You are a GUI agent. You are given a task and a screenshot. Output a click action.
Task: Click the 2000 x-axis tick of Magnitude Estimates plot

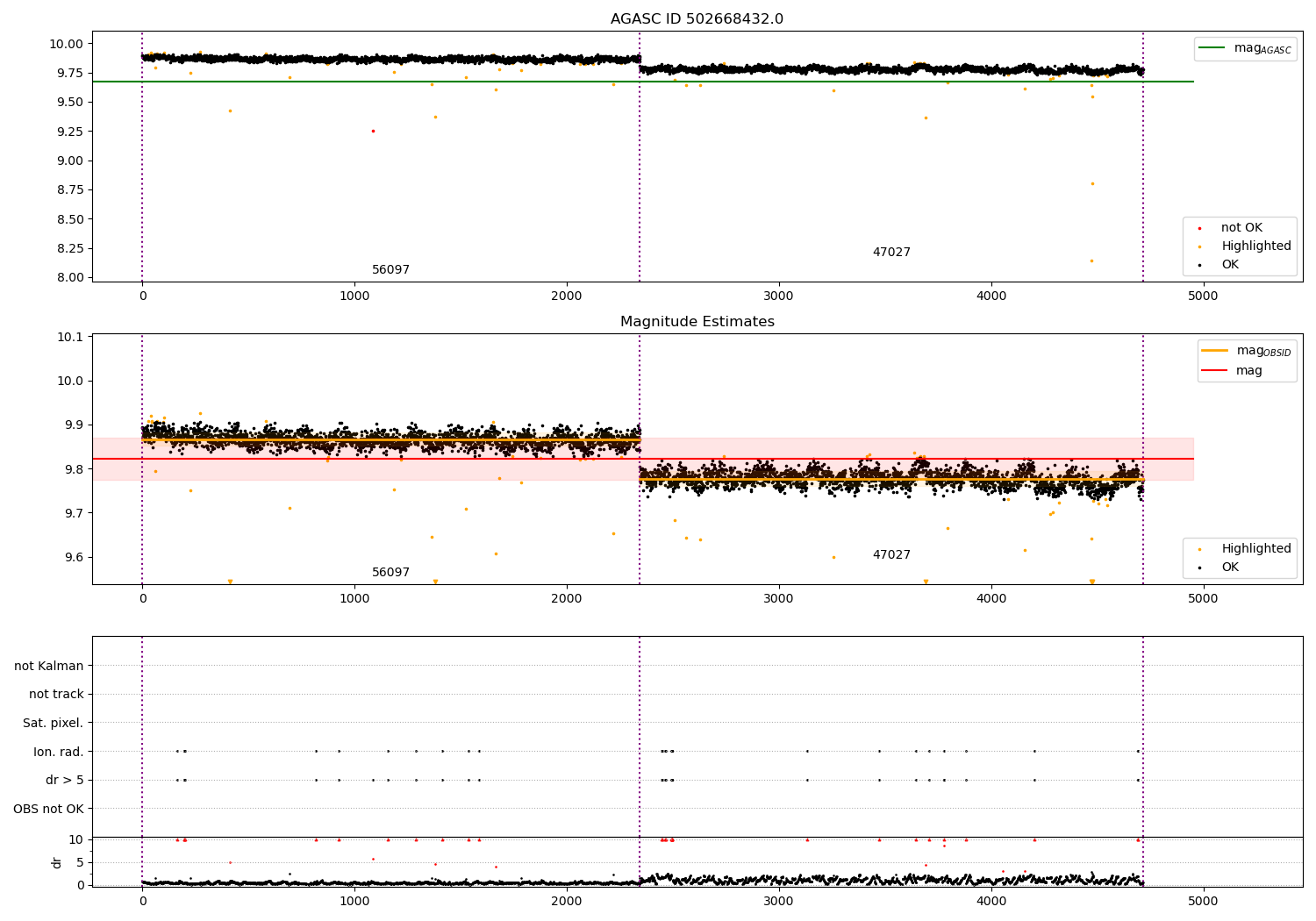point(567,598)
